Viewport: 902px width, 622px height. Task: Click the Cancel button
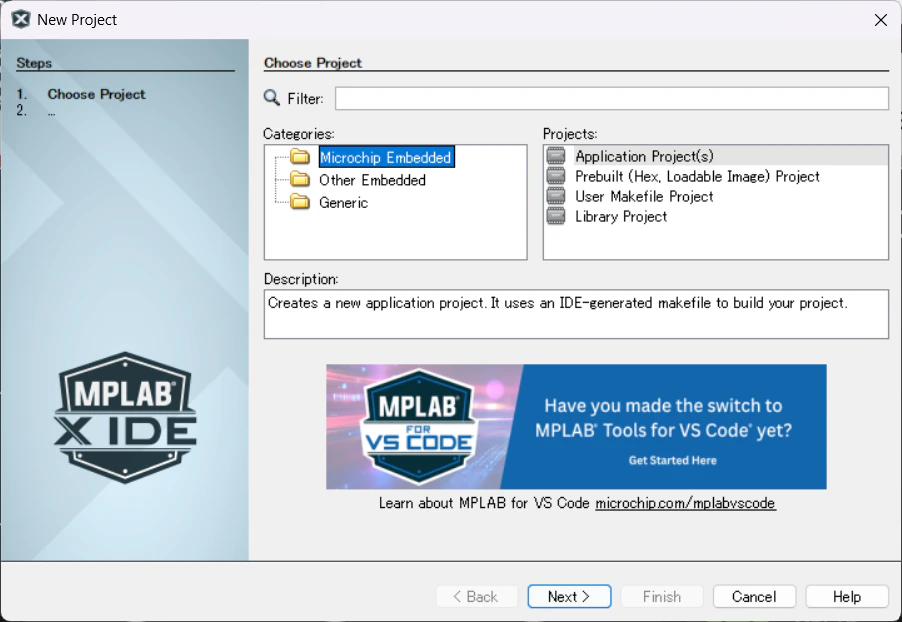coord(754,597)
